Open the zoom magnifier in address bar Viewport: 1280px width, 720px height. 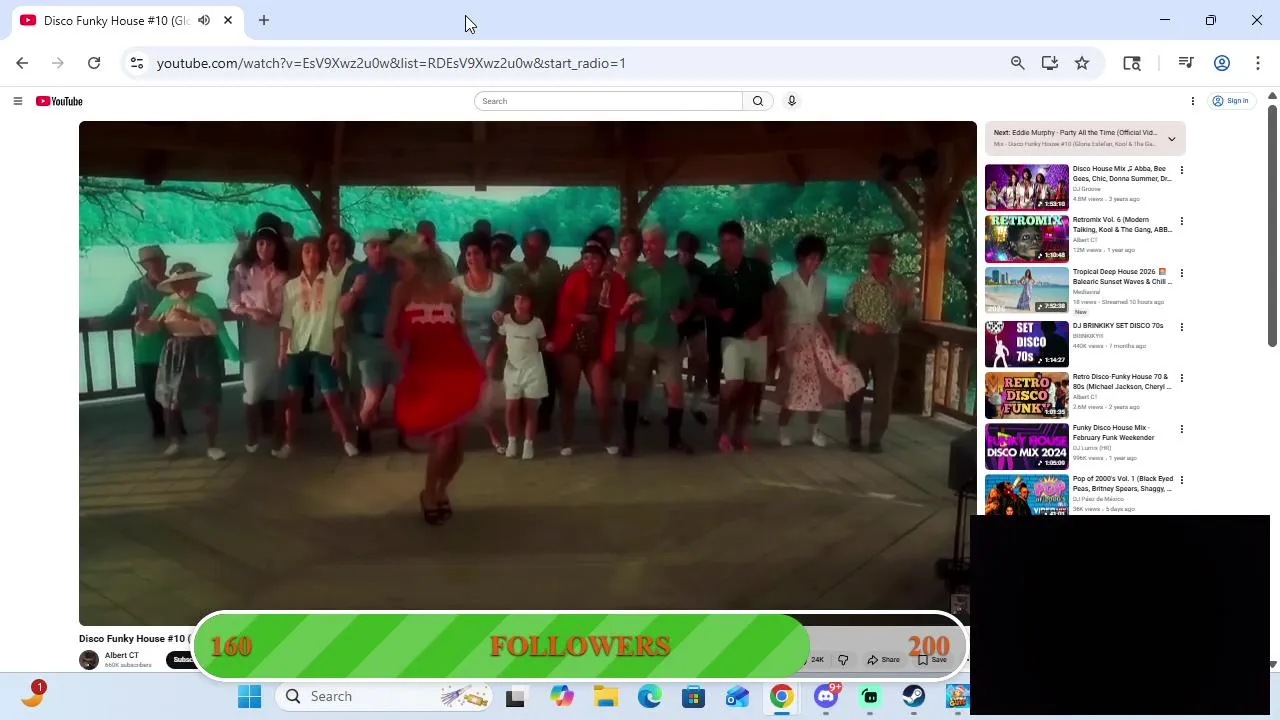[x=1017, y=63]
